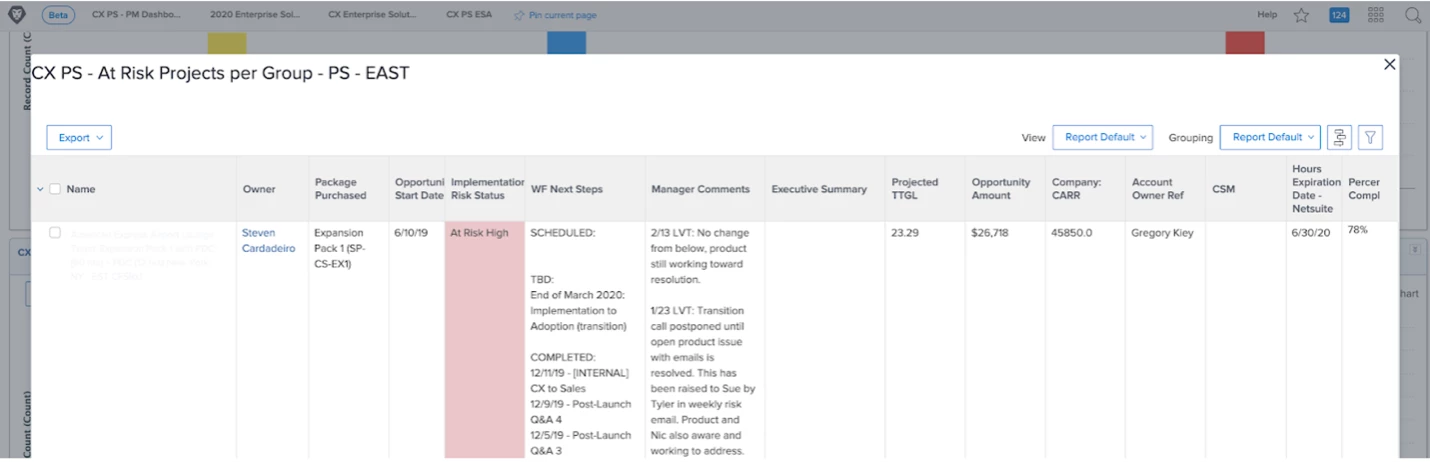Sort by the Owner column header
1430x464 pixels.
(x=259, y=189)
